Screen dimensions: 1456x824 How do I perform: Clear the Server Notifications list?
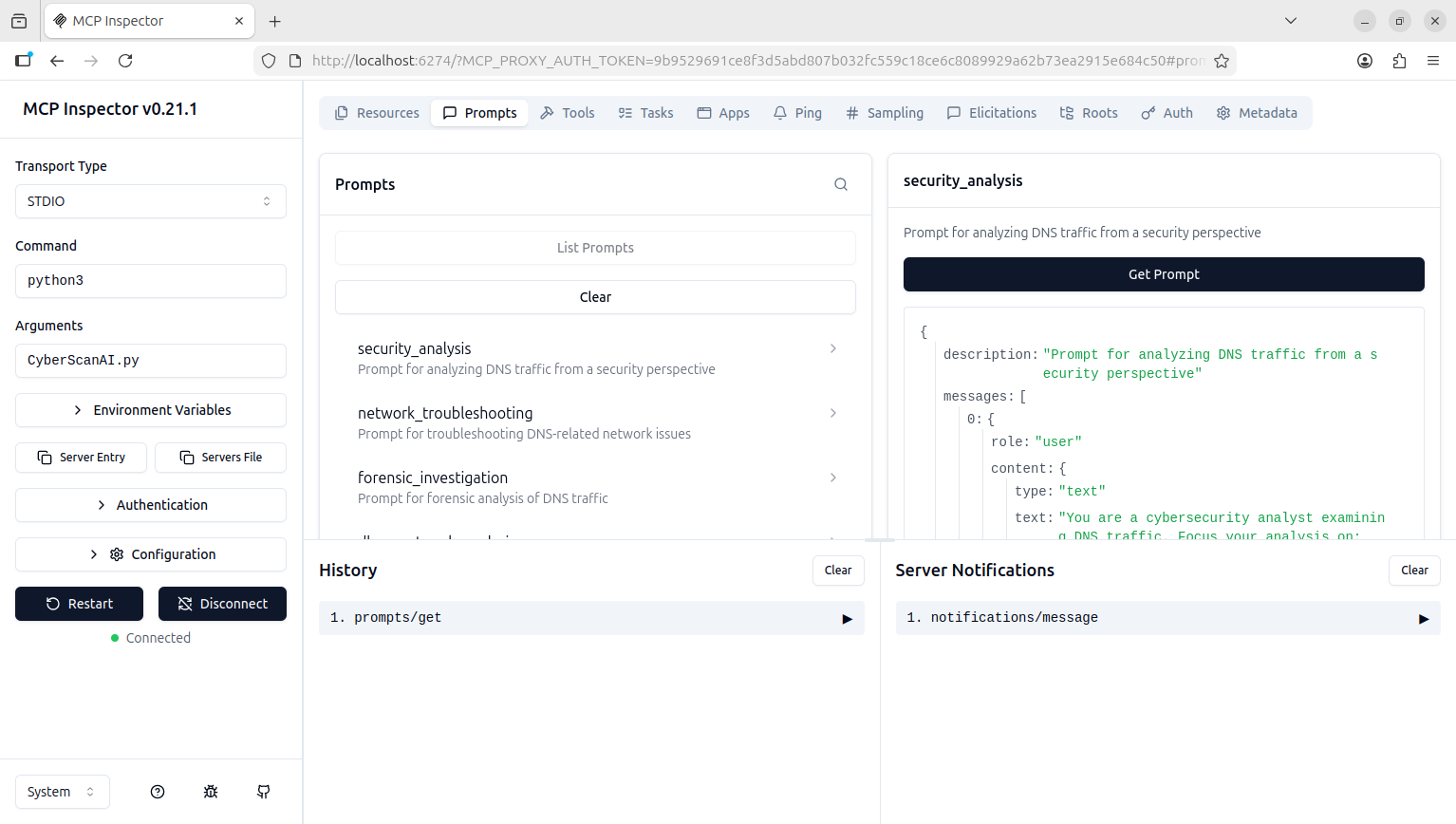[1413, 571]
